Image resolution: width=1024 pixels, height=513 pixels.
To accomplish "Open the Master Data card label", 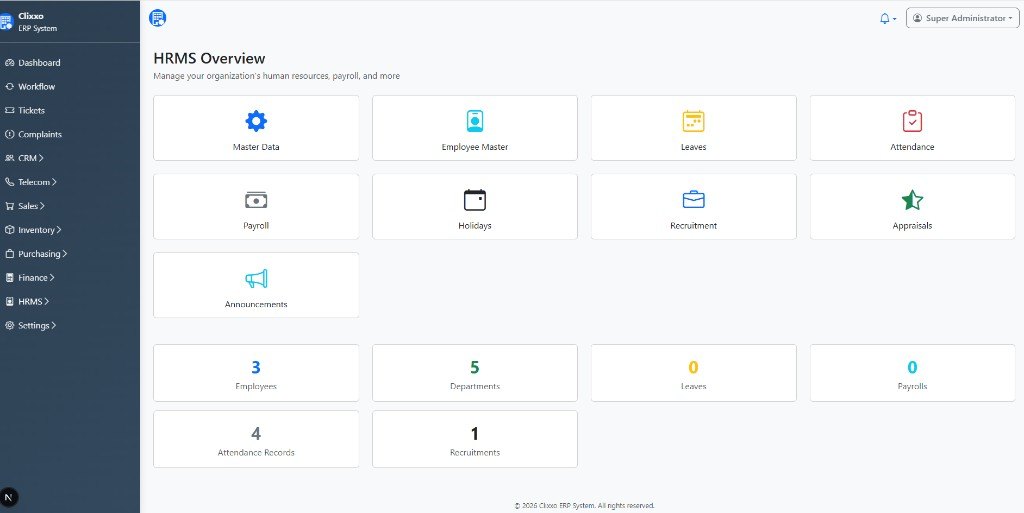I will click(256, 147).
